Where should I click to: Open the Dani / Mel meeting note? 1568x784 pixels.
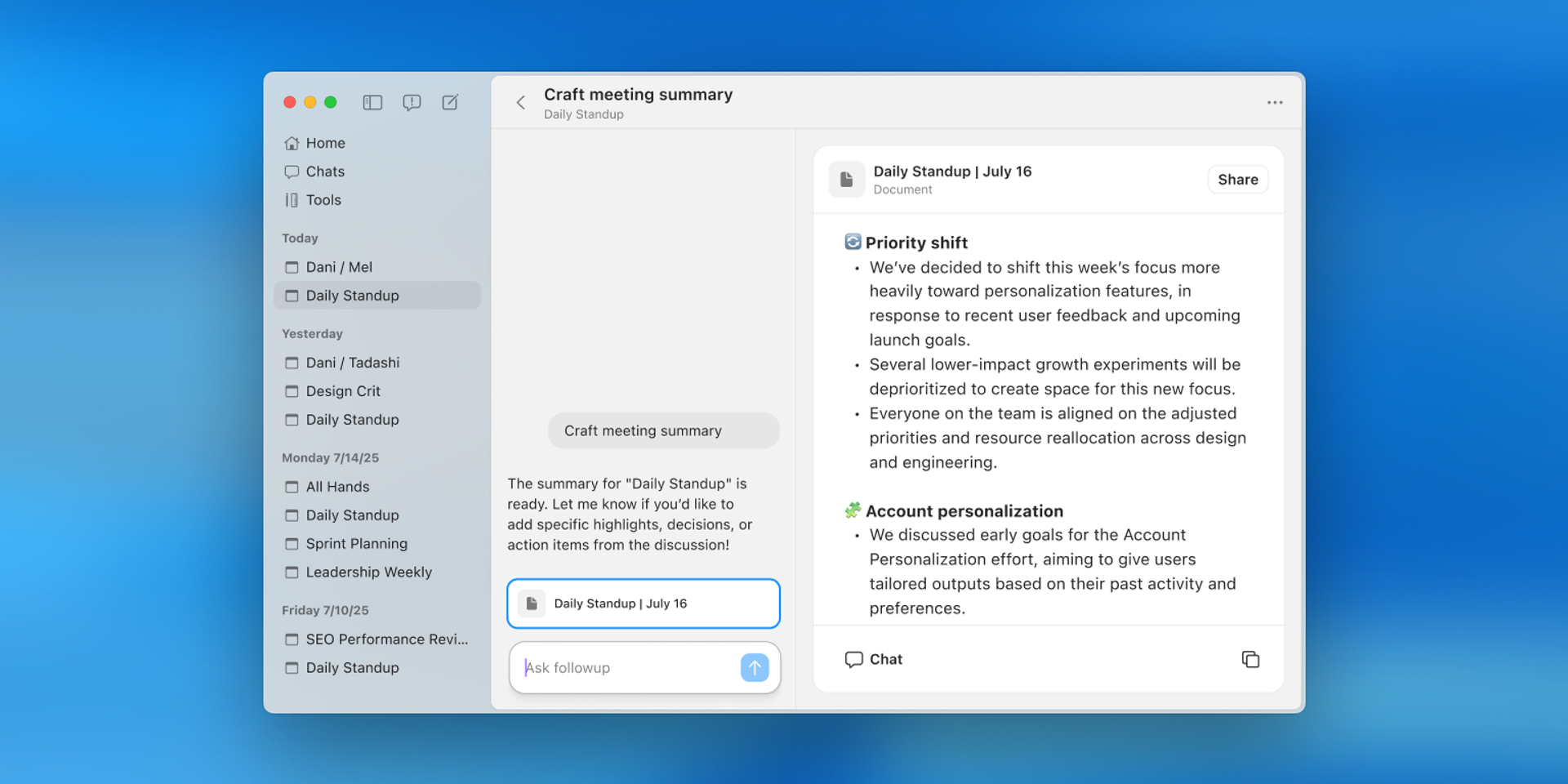tap(339, 267)
